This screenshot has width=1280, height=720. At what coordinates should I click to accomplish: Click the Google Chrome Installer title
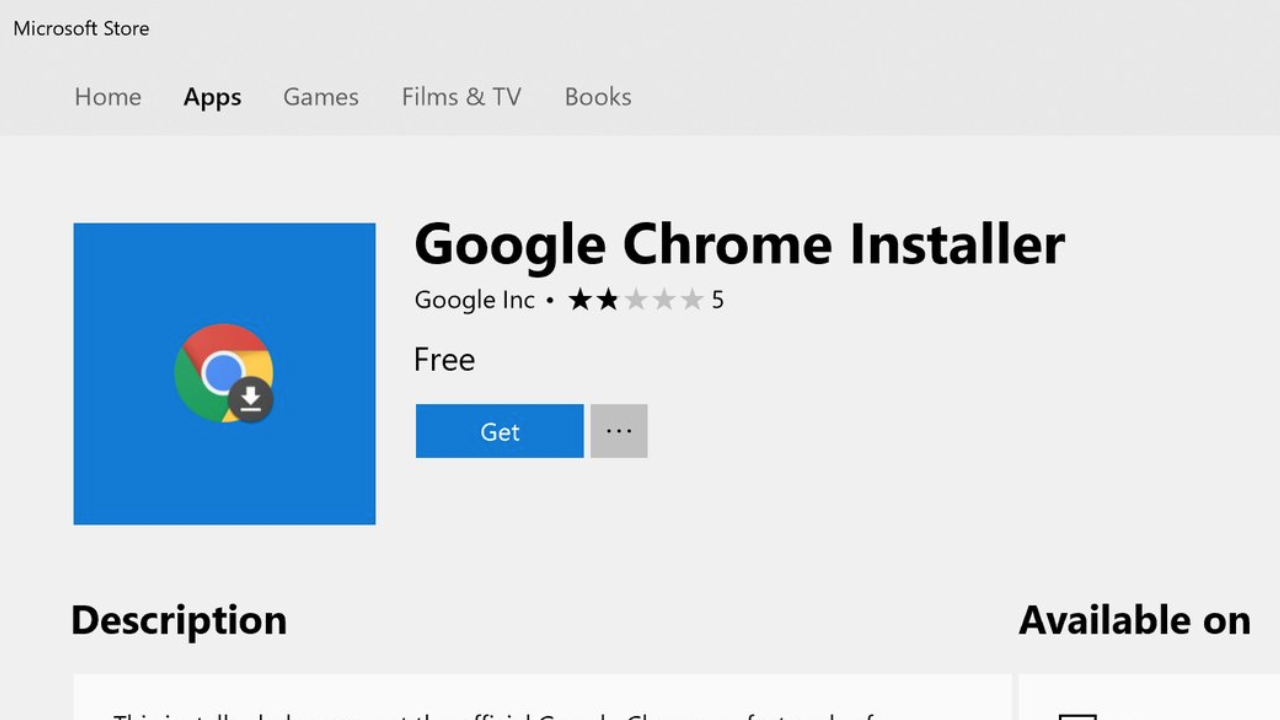click(739, 245)
